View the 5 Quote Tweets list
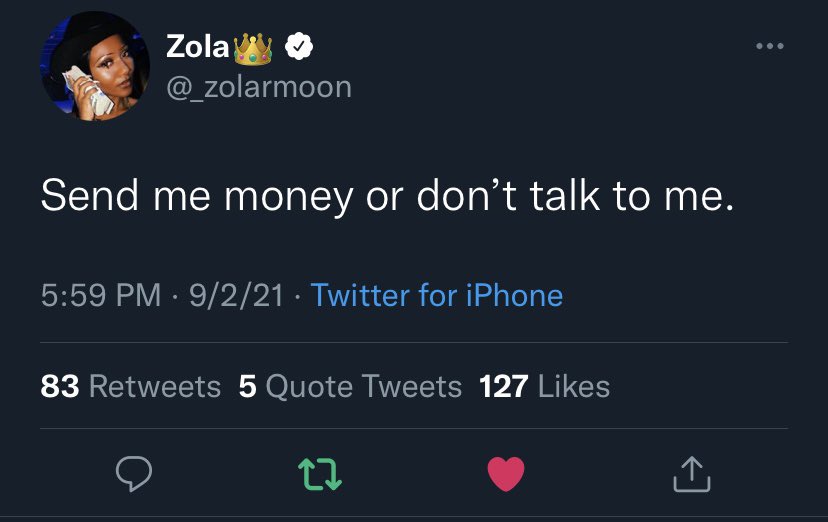The image size is (828, 522). point(350,386)
